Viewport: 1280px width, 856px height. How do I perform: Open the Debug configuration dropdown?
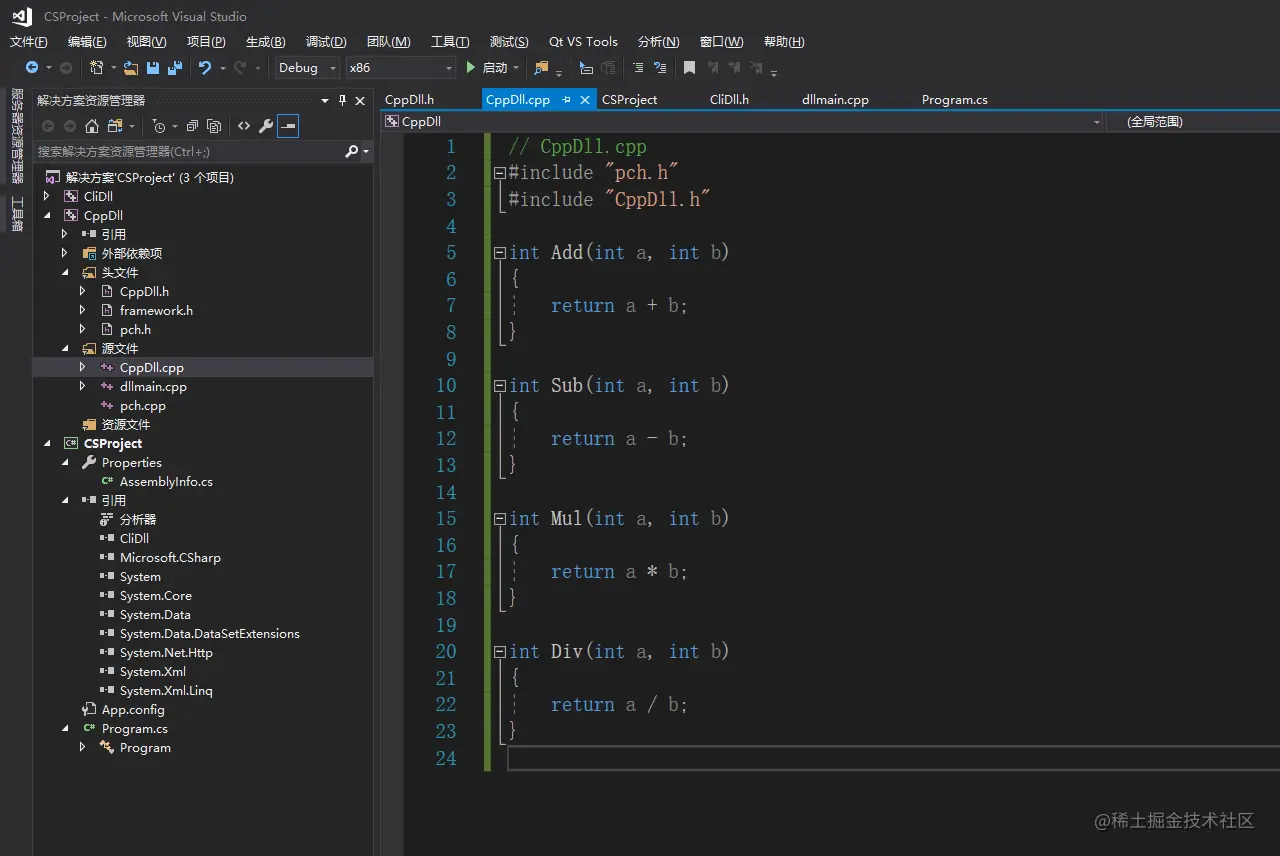(x=308, y=68)
